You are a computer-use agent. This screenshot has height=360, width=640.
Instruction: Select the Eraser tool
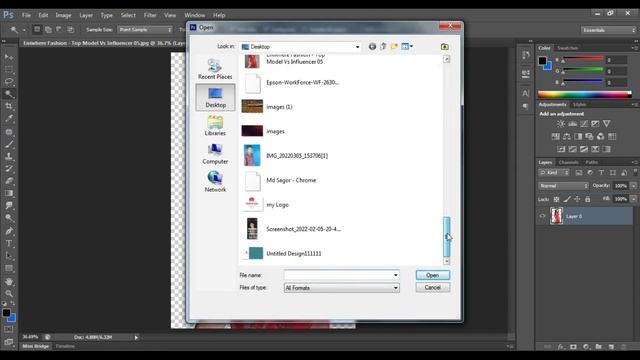click(9, 181)
